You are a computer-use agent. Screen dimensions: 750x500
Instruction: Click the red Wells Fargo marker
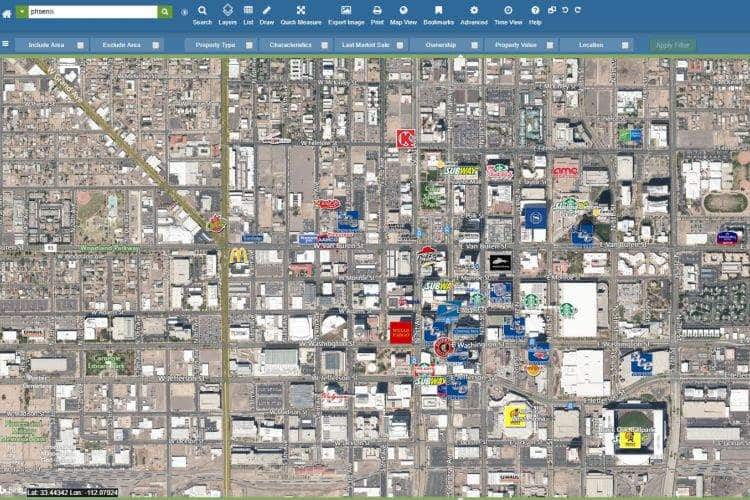pos(401,333)
